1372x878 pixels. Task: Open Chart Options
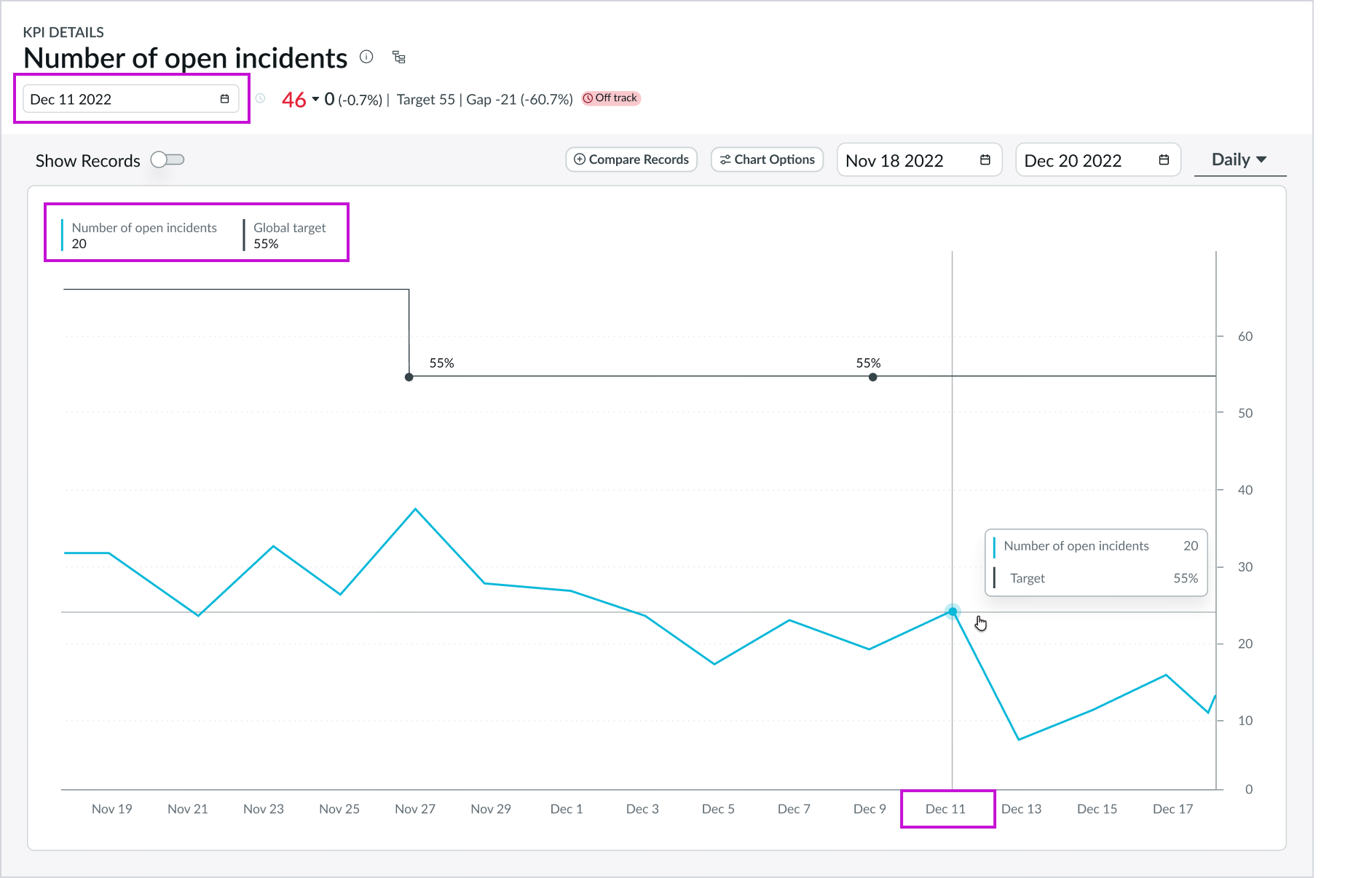767,159
